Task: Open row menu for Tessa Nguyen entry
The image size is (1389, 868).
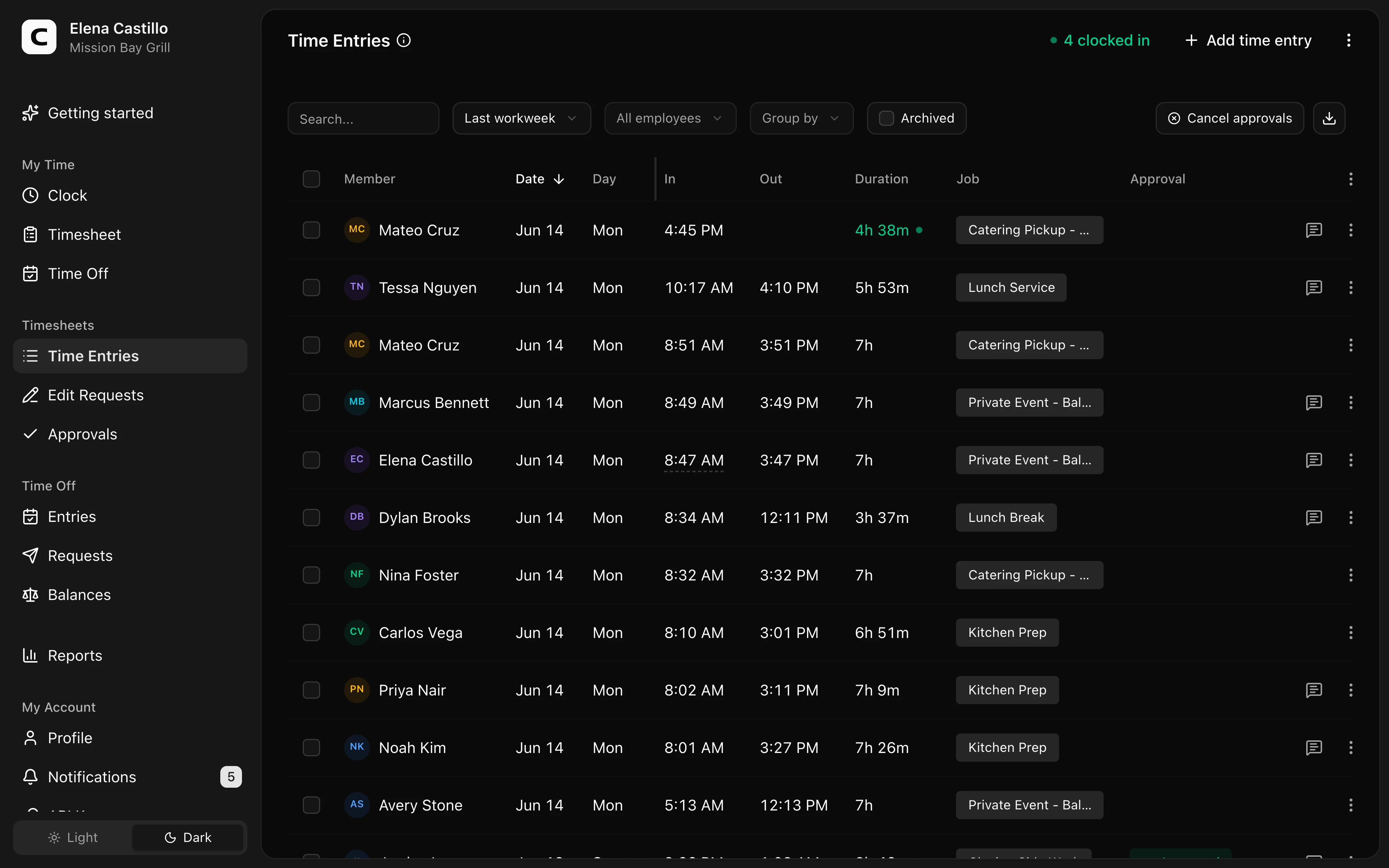Action: click(x=1351, y=288)
